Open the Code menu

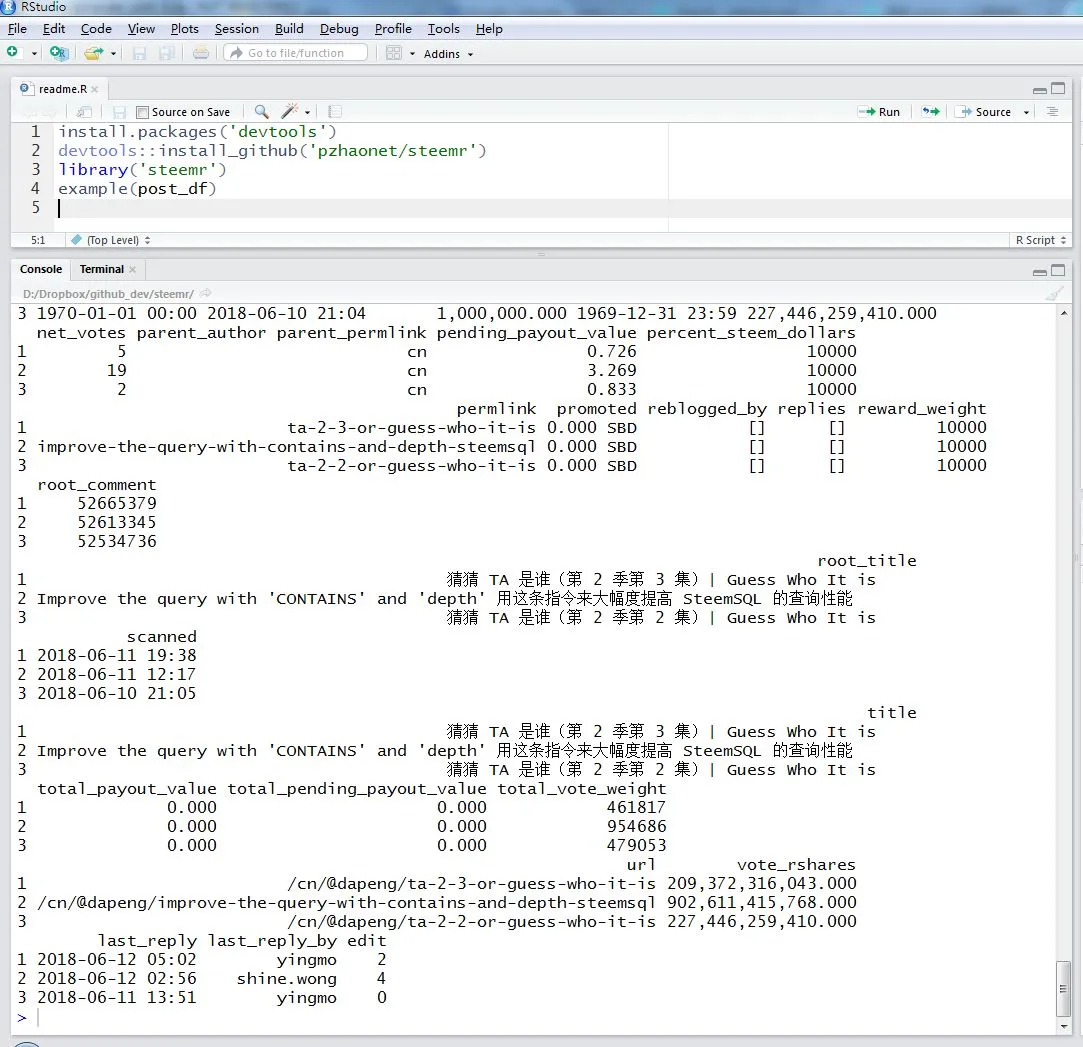coord(96,29)
